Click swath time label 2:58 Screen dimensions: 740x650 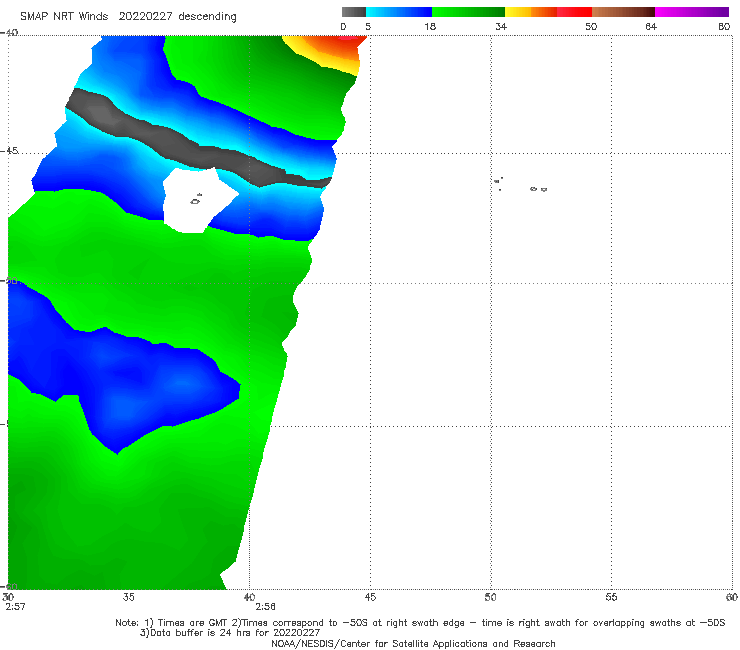pyautogui.click(x=265, y=607)
